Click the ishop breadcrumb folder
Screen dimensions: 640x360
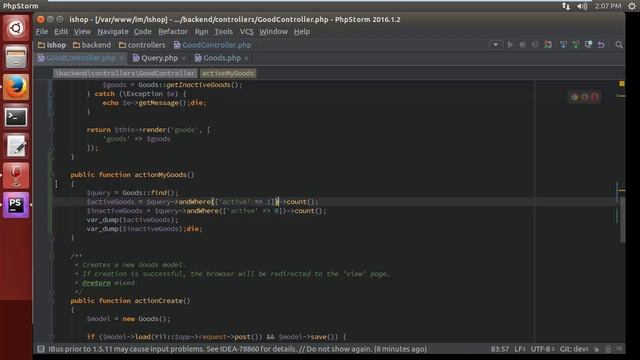click(52, 45)
